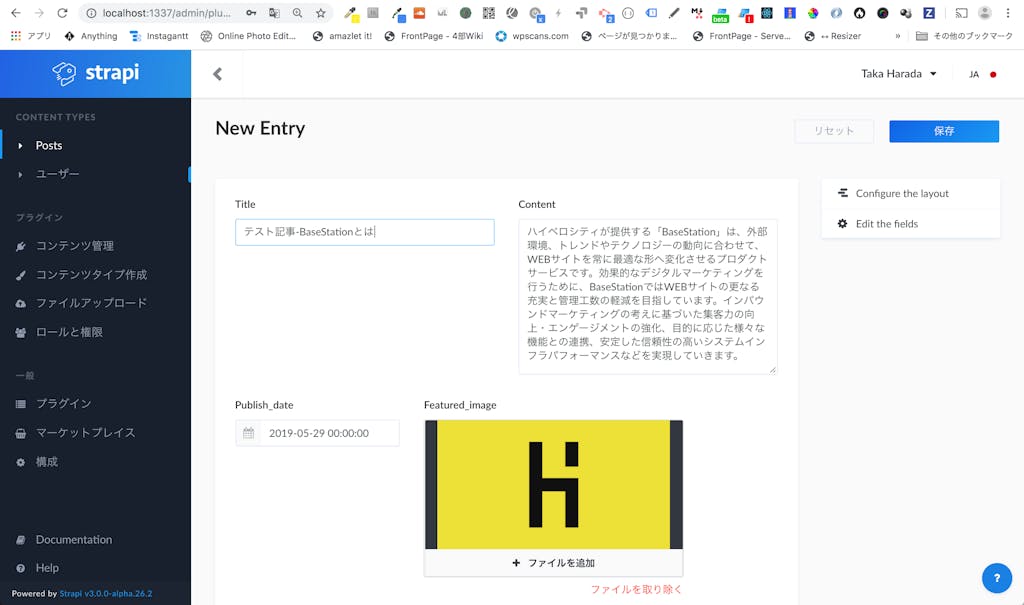This screenshot has width=1024, height=605.
Task: Open the amazlet it! bookmark
Action: (x=342, y=36)
